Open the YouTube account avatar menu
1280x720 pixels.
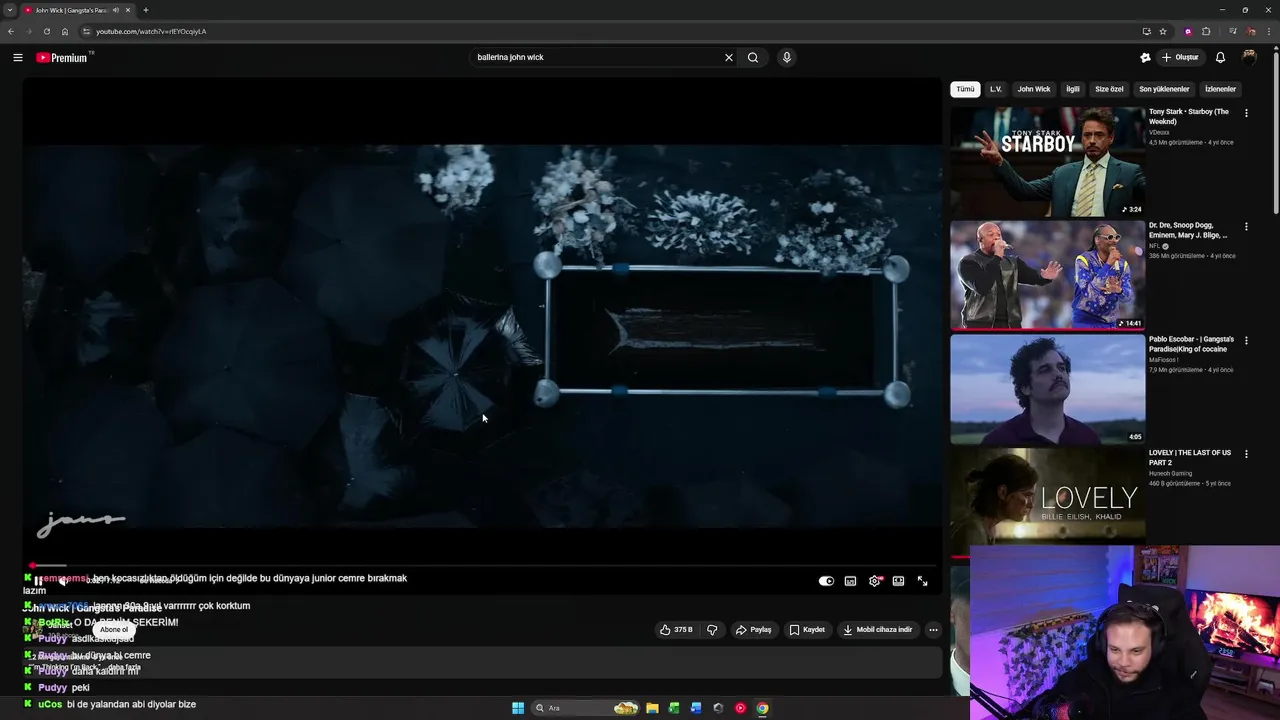click(1249, 58)
